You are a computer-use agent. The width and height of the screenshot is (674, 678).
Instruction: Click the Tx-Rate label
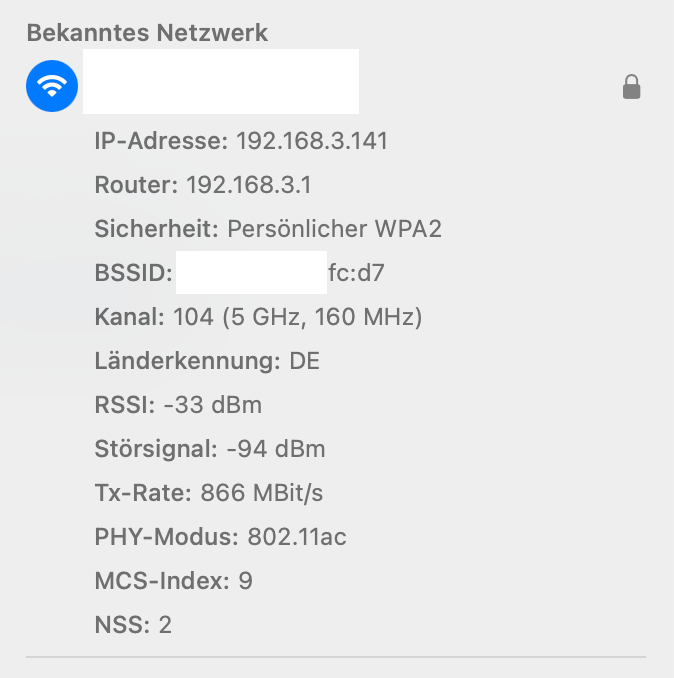pos(143,493)
